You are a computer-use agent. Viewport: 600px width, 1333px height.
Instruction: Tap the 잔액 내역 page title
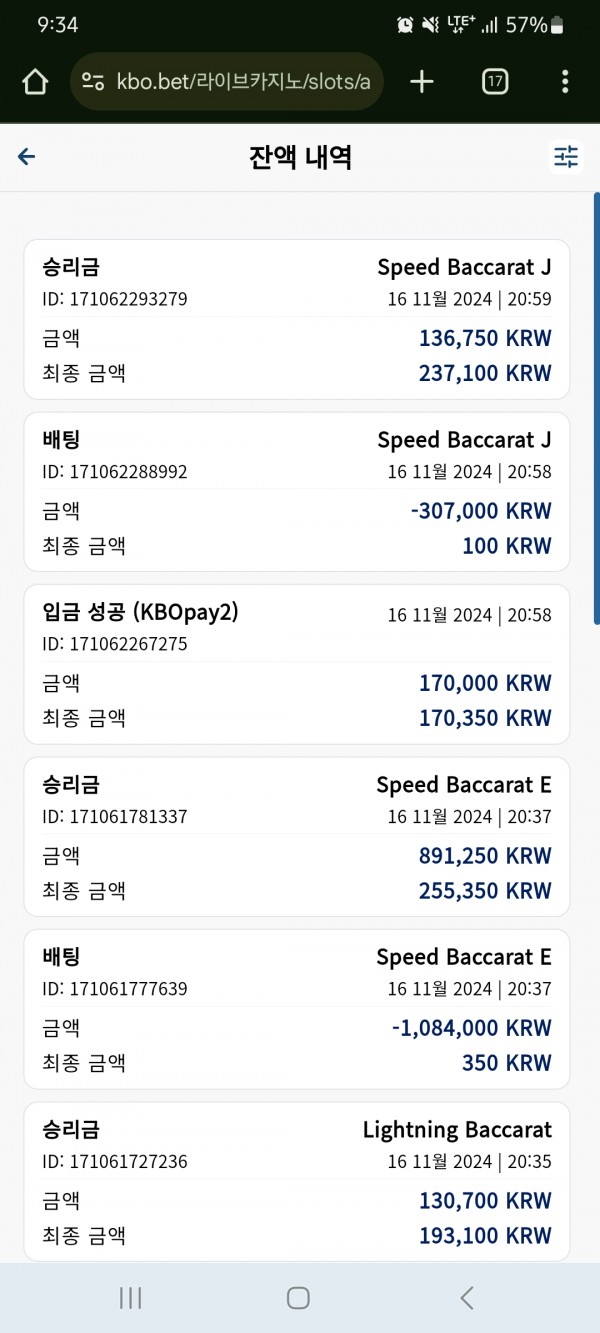(x=300, y=157)
